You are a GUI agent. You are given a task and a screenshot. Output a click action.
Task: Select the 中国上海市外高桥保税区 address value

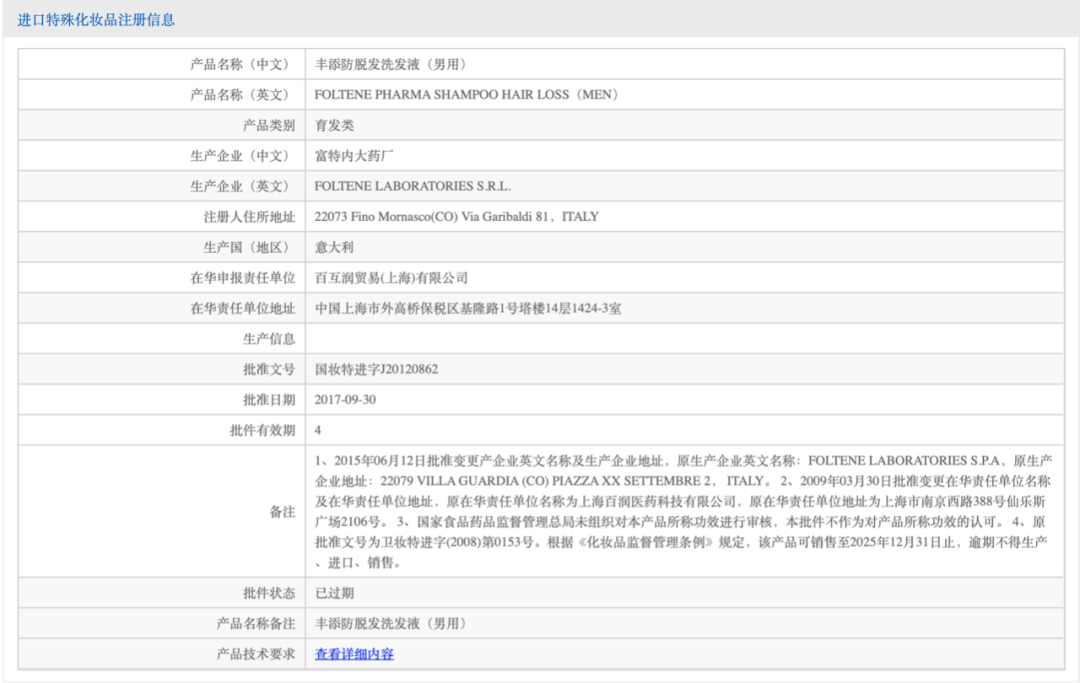(468, 308)
